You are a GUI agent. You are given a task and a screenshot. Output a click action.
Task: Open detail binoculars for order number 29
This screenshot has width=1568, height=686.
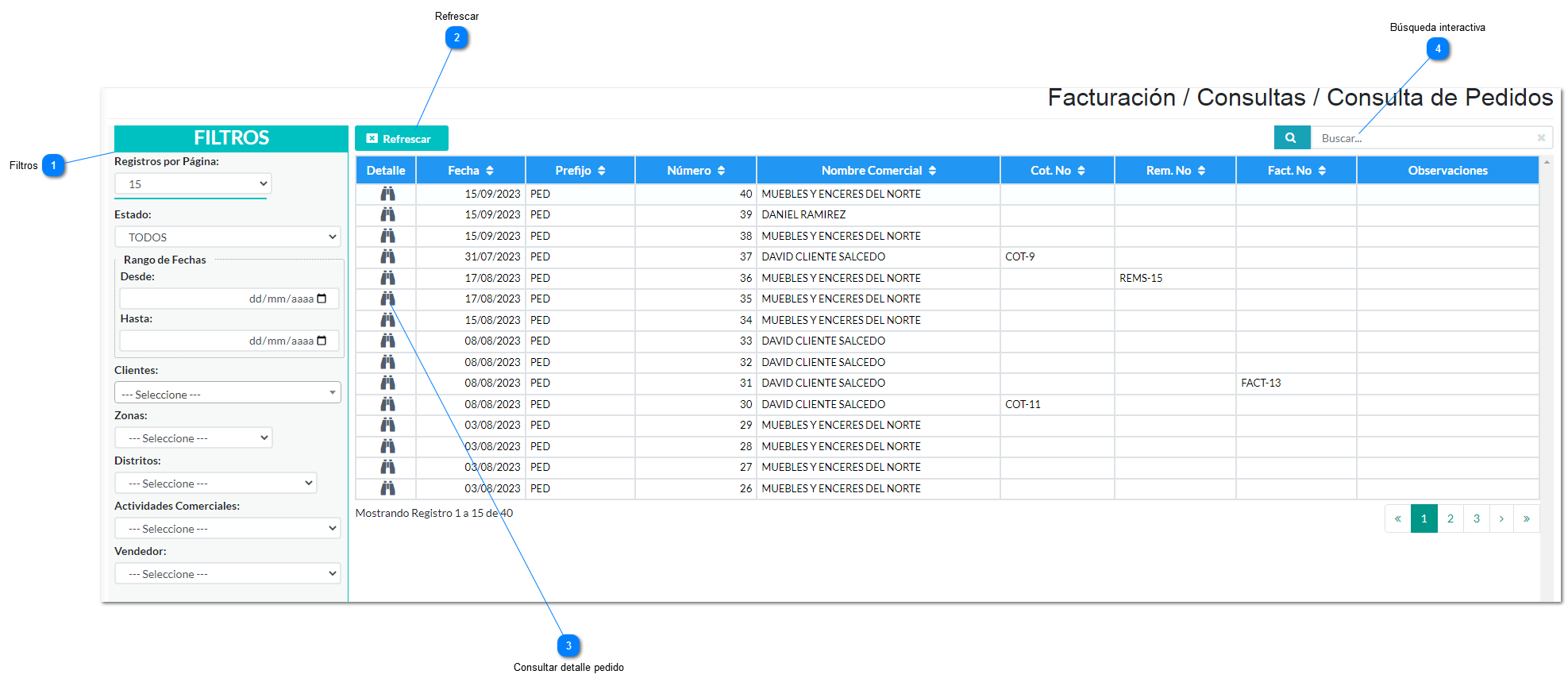387,425
